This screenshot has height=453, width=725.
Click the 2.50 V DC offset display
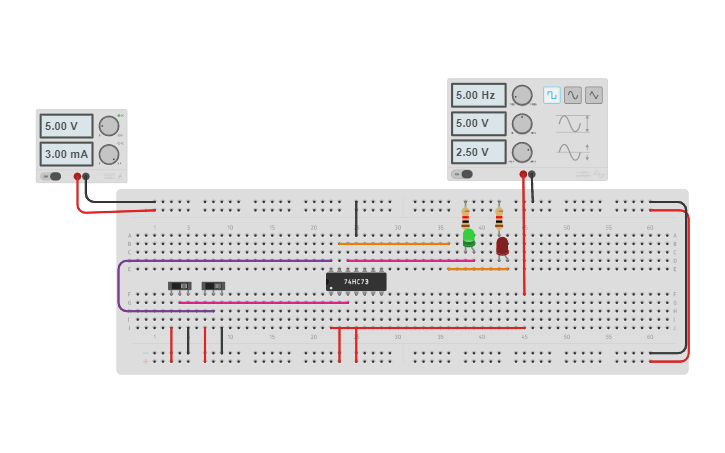click(479, 152)
